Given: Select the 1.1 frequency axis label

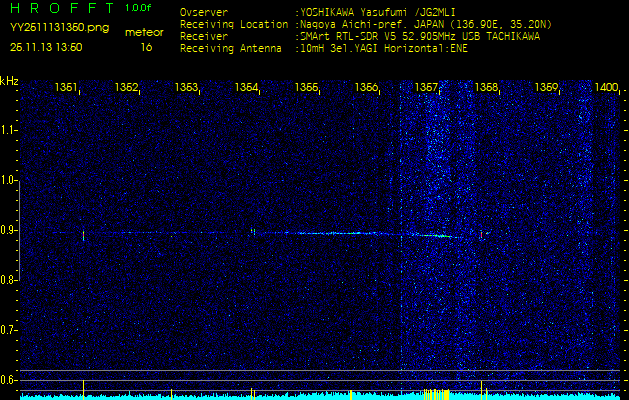Looking at the screenshot, I should [9, 130].
